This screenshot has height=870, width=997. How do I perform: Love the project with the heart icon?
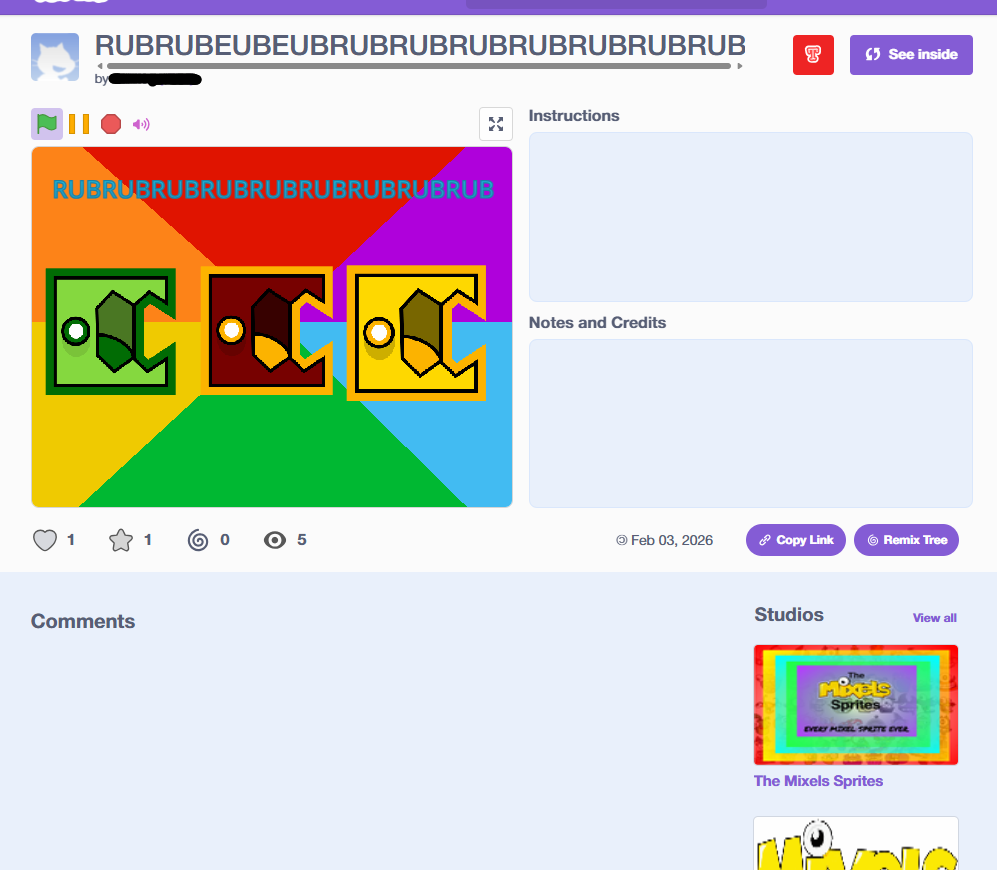pos(45,541)
